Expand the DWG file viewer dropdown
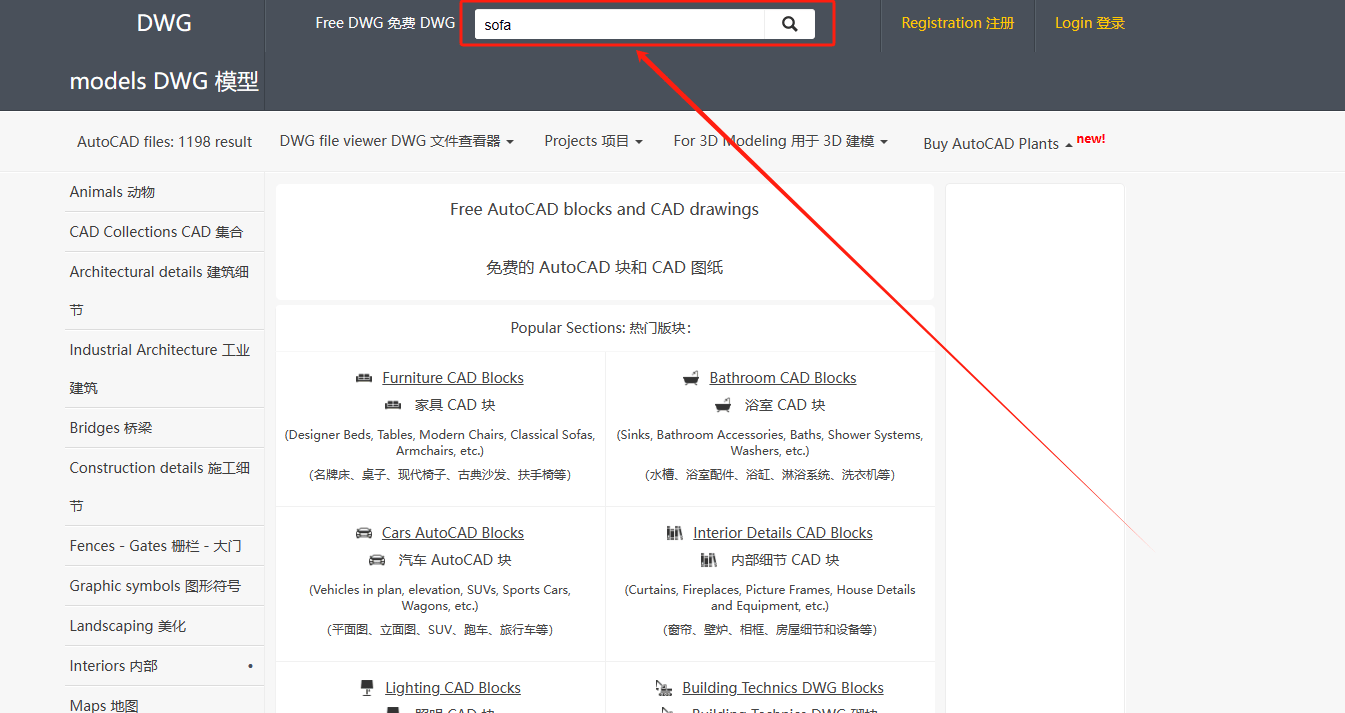 [396, 142]
